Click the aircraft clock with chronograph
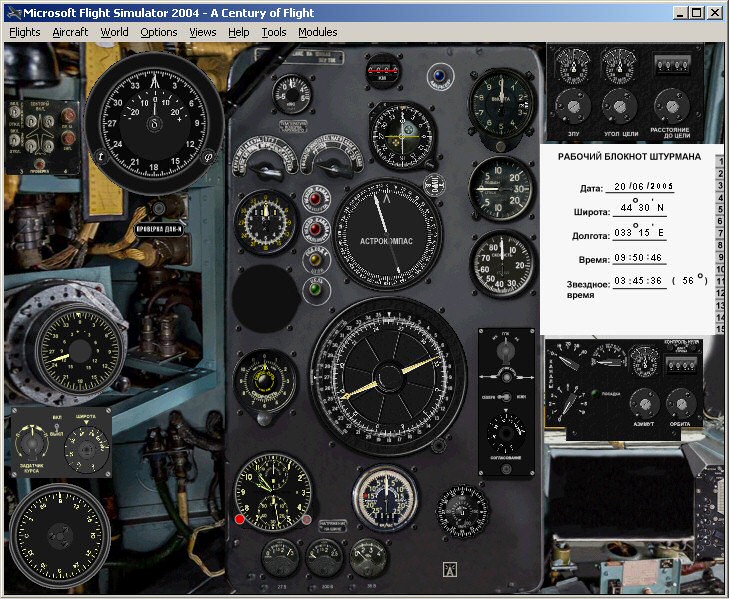 [x=273, y=493]
